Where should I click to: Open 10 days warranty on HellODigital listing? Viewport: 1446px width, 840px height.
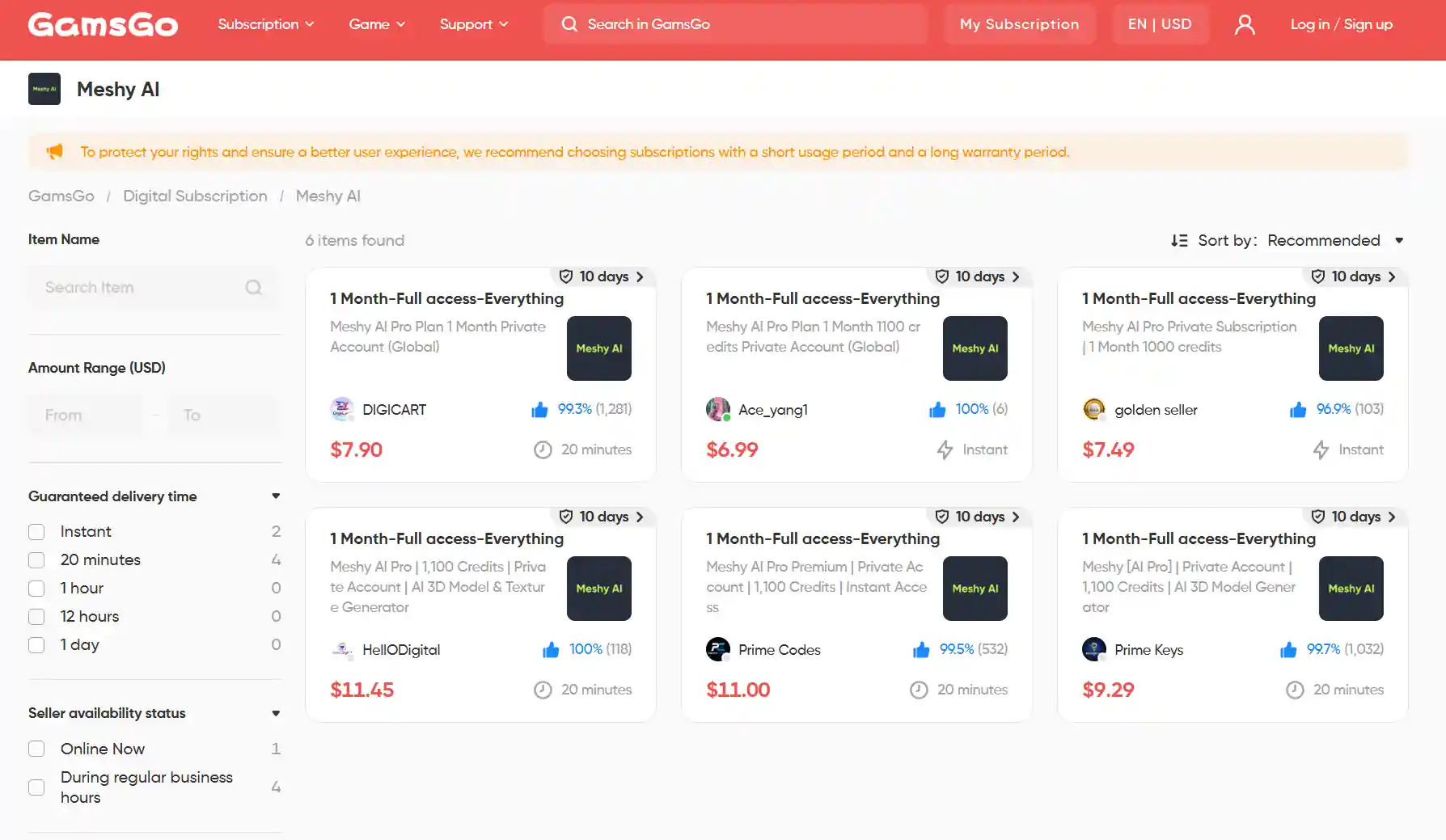[x=602, y=517]
